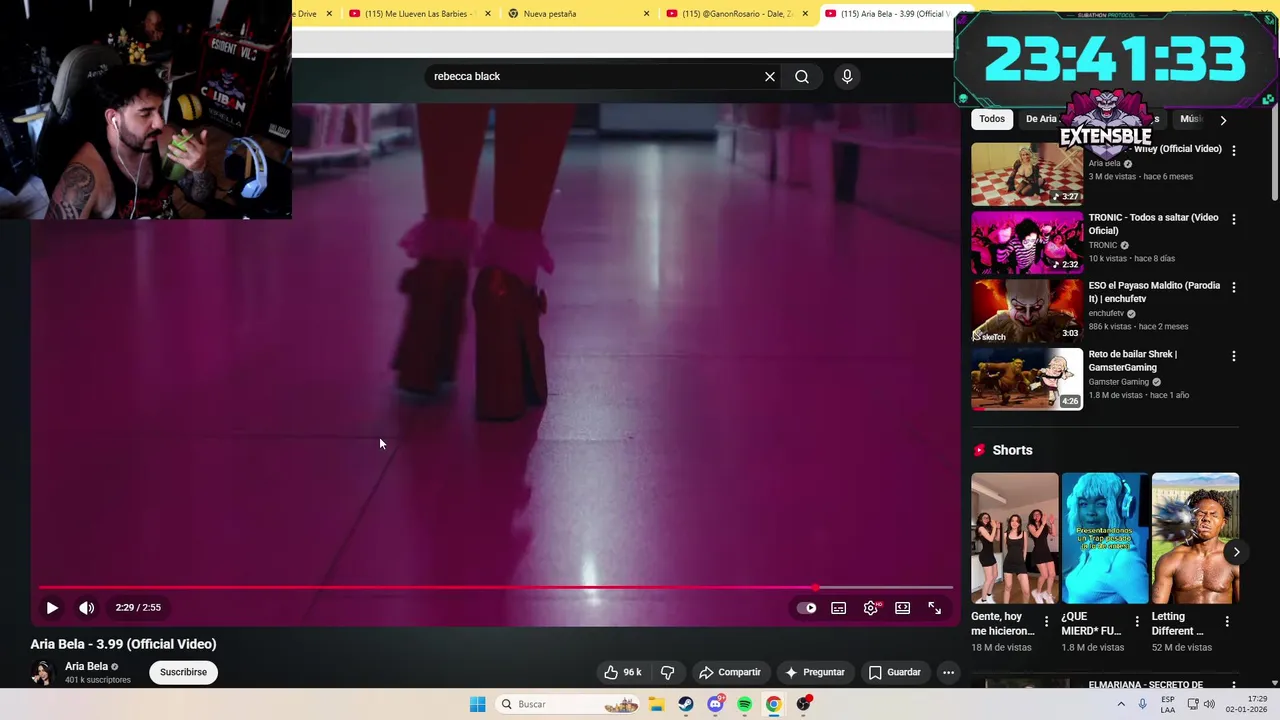
Task: Like the video with 96 k thumbs up
Action: click(622, 672)
